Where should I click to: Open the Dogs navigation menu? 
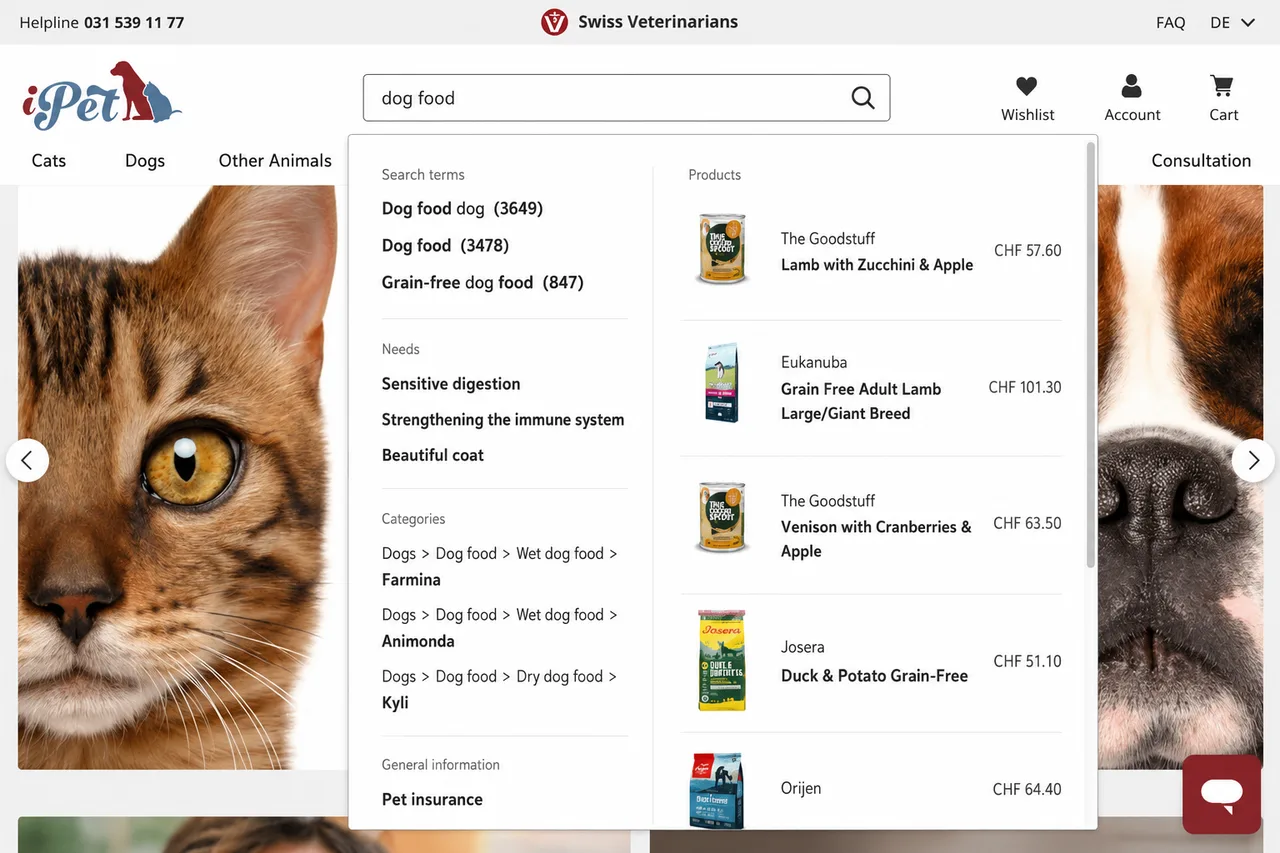pos(145,161)
